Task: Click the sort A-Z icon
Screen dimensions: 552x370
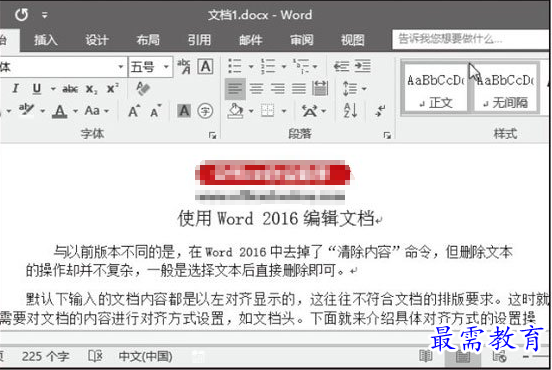Action: point(351,111)
